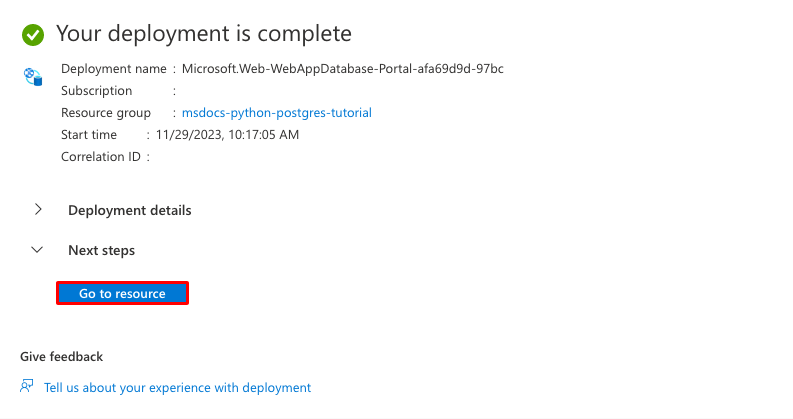This screenshot has height=419, width=793.
Task: Click the web app database deployment icon
Action: [34, 77]
